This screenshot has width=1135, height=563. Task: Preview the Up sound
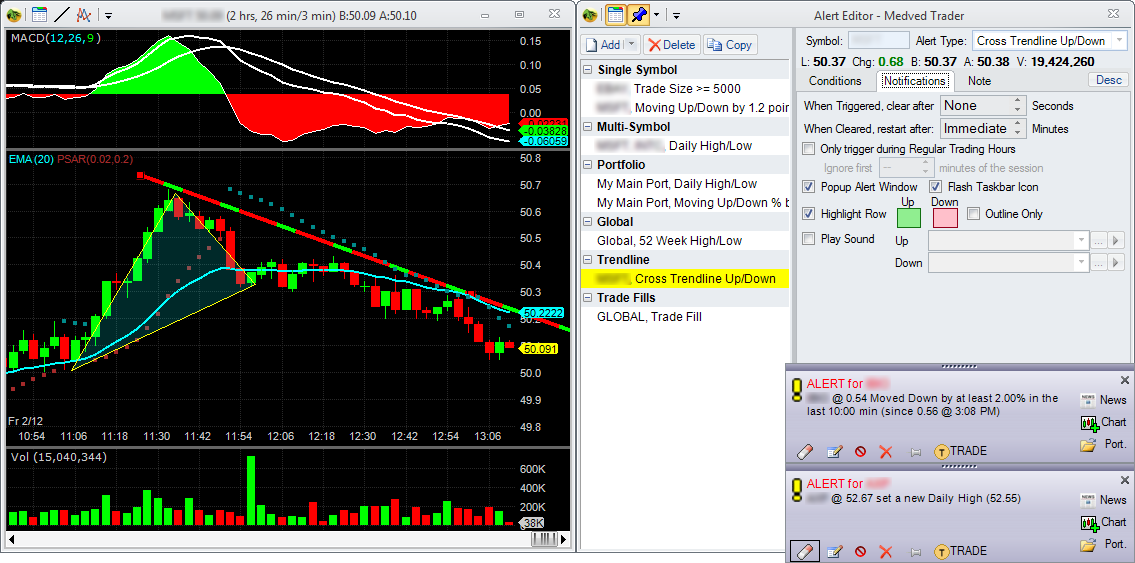tap(1116, 240)
